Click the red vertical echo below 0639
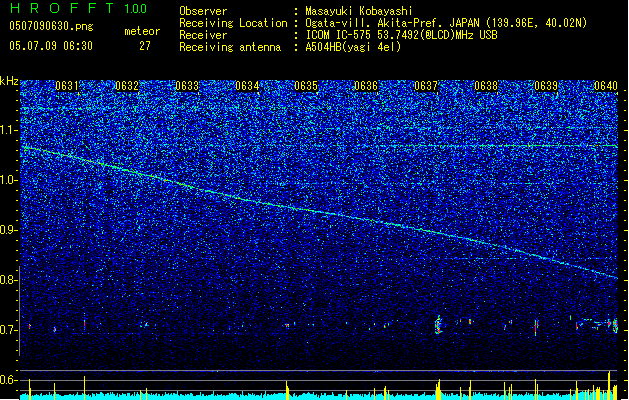This screenshot has width=629, height=400. pos(536,327)
